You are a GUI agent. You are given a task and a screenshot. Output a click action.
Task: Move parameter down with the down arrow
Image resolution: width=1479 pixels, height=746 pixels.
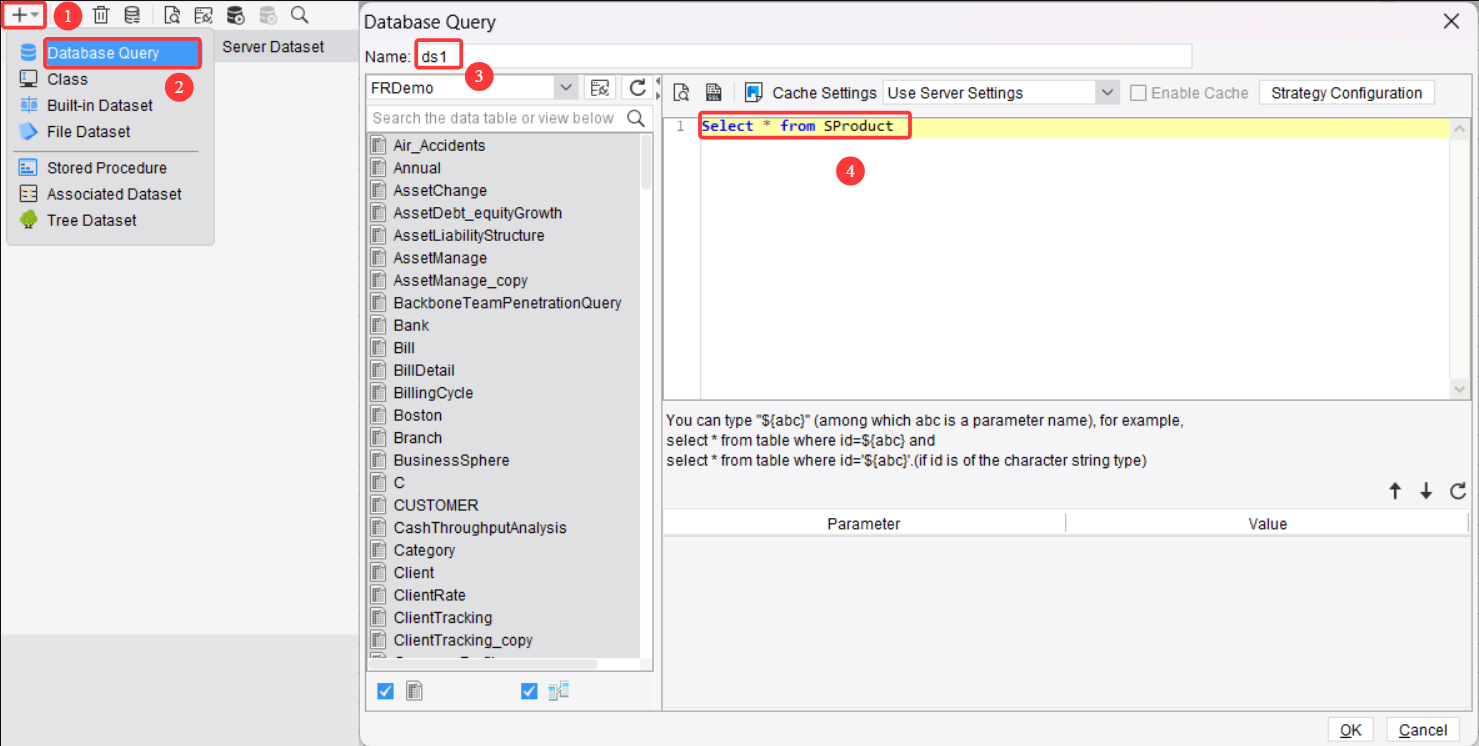[1426, 491]
